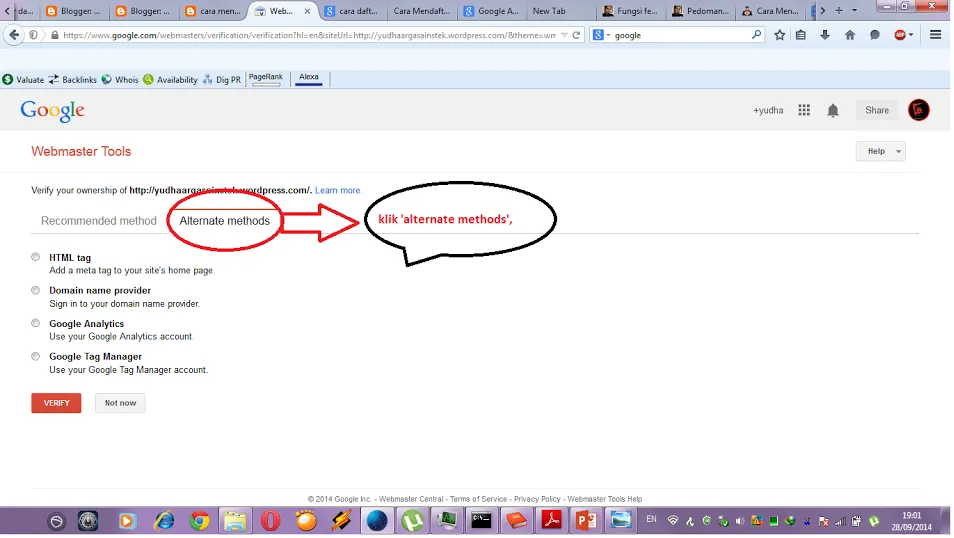
Task: Open the downloads arrow icon
Action: click(825, 35)
